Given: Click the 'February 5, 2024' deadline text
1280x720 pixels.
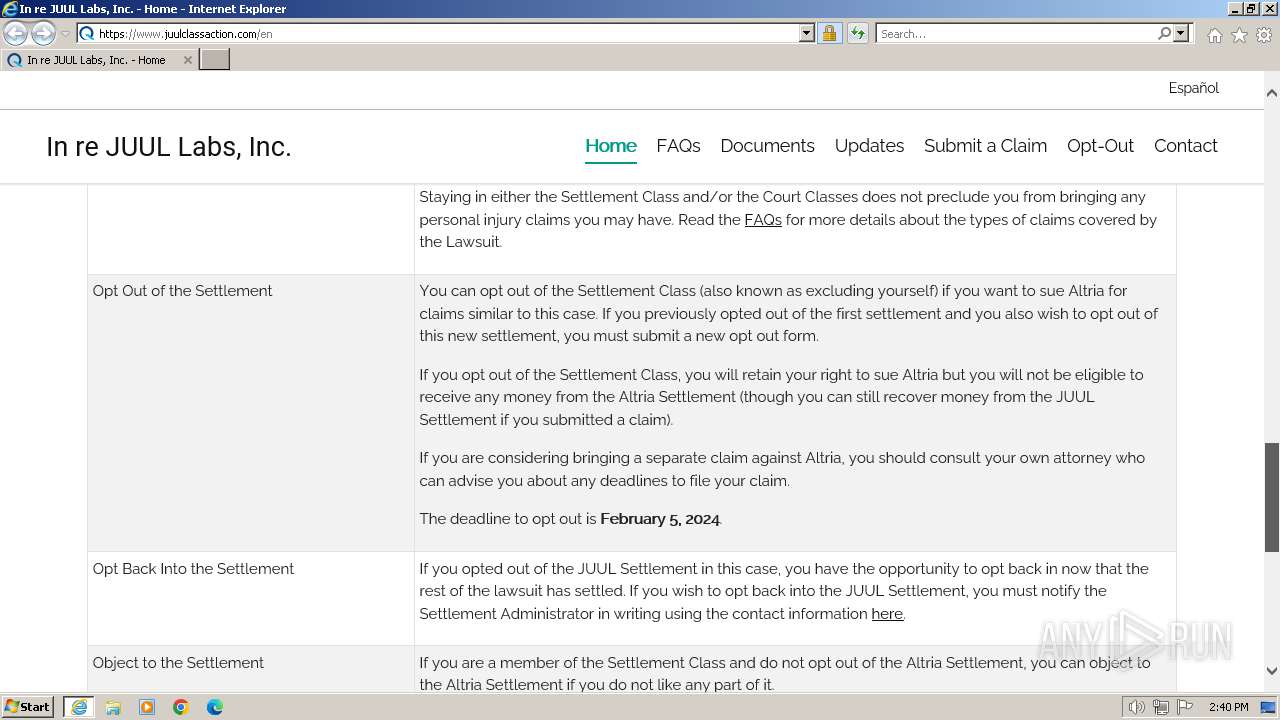Looking at the screenshot, I should click(x=660, y=519).
